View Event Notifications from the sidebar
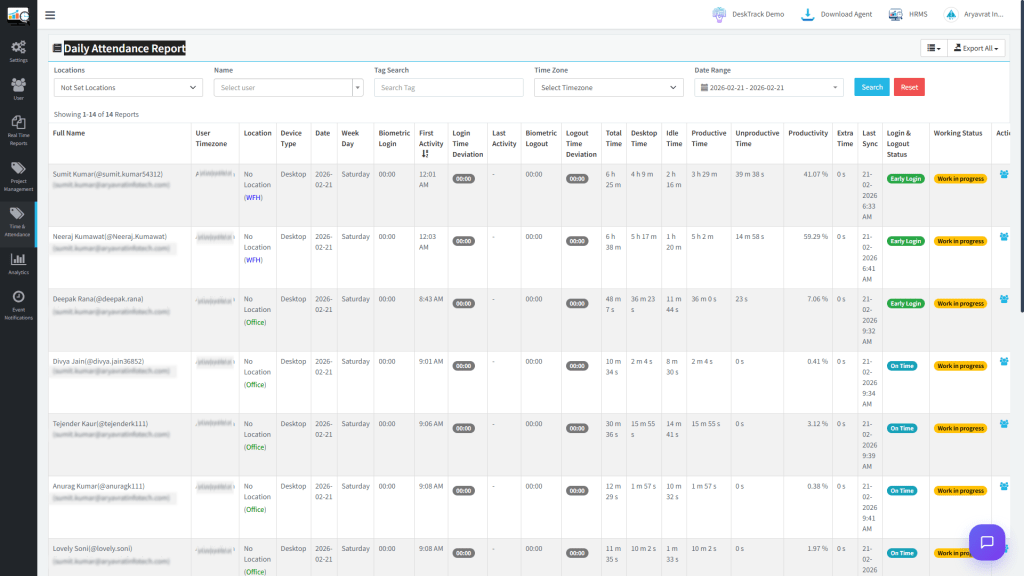This screenshot has height=576, width=1024. (18, 300)
